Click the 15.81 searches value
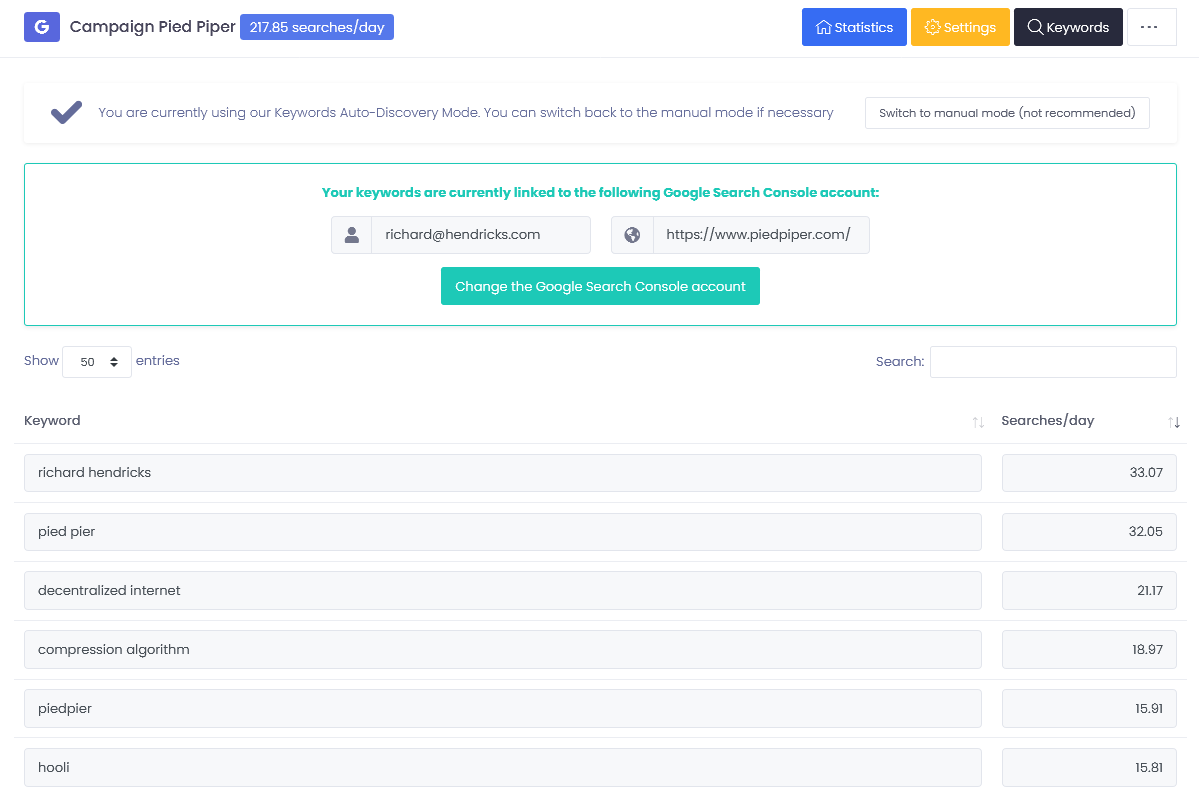The height and width of the screenshot is (794, 1199). pyautogui.click(x=1089, y=767)
